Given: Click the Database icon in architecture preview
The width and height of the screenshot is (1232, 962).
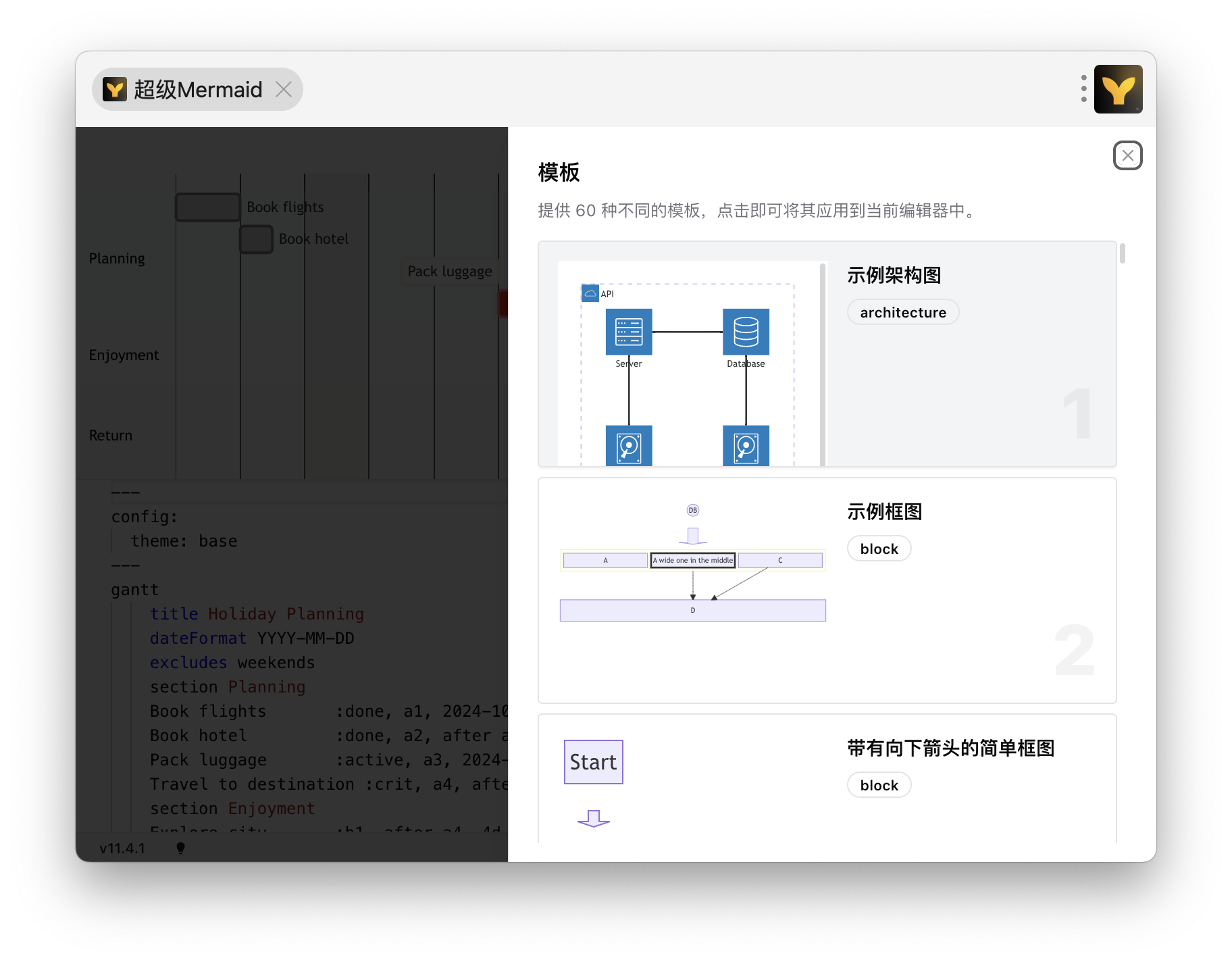Looking at the screenshot, I should (746, 332).
